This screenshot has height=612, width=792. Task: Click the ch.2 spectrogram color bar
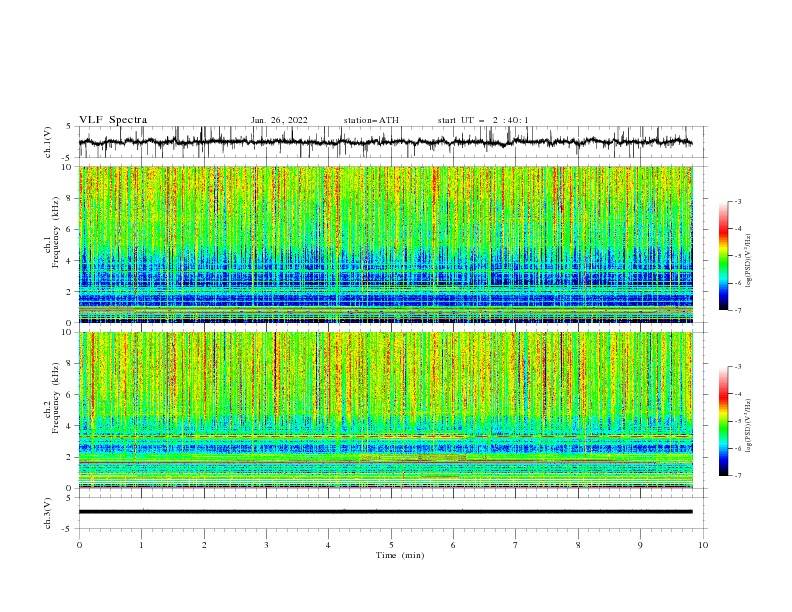[x=724, y=421]
